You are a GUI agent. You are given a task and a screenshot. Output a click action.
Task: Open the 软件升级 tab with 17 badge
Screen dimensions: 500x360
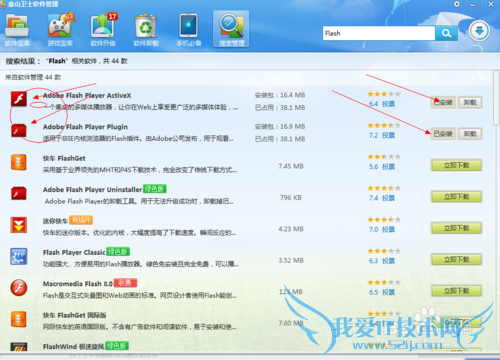click(103, 30)
